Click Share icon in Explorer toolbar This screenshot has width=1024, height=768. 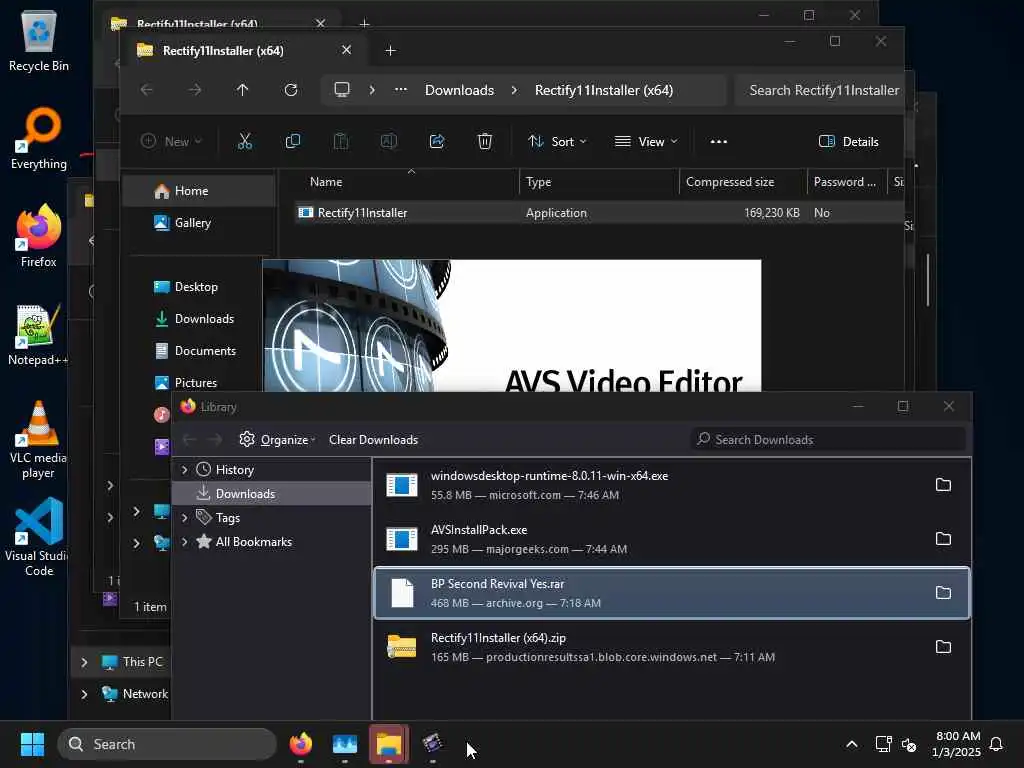(x=437, y=141)
